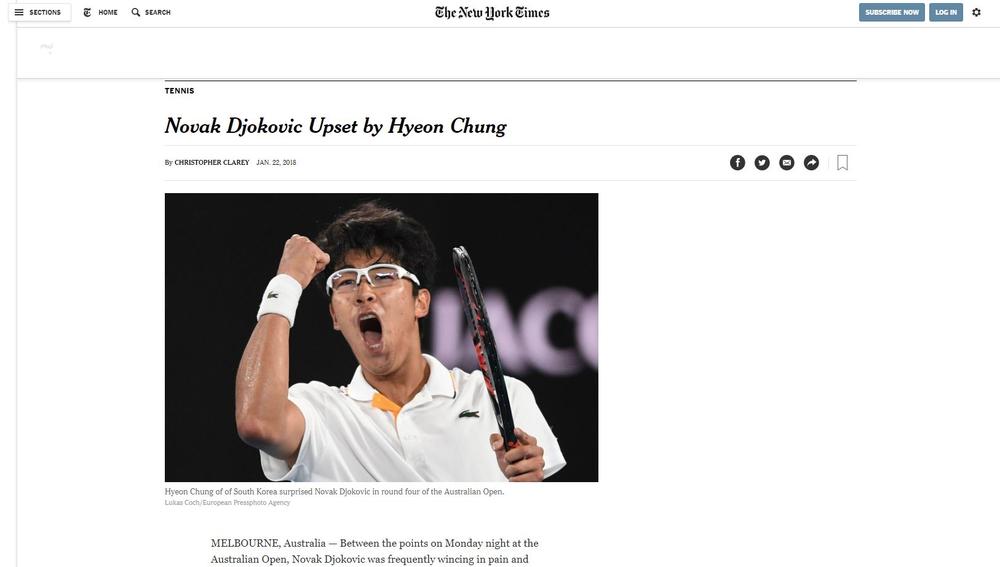
Task: Click the SECTIONS label text
Action: (x=45, y=12)
